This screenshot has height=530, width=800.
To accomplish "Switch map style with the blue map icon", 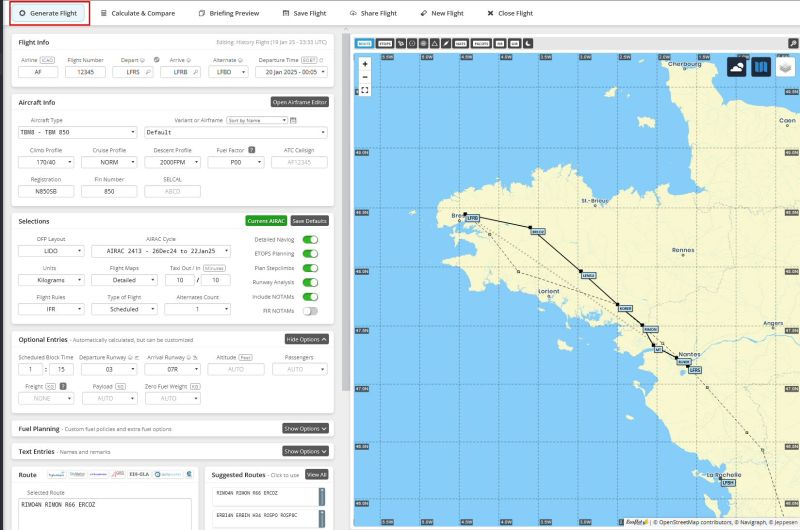I will click(x=761, y=67).
